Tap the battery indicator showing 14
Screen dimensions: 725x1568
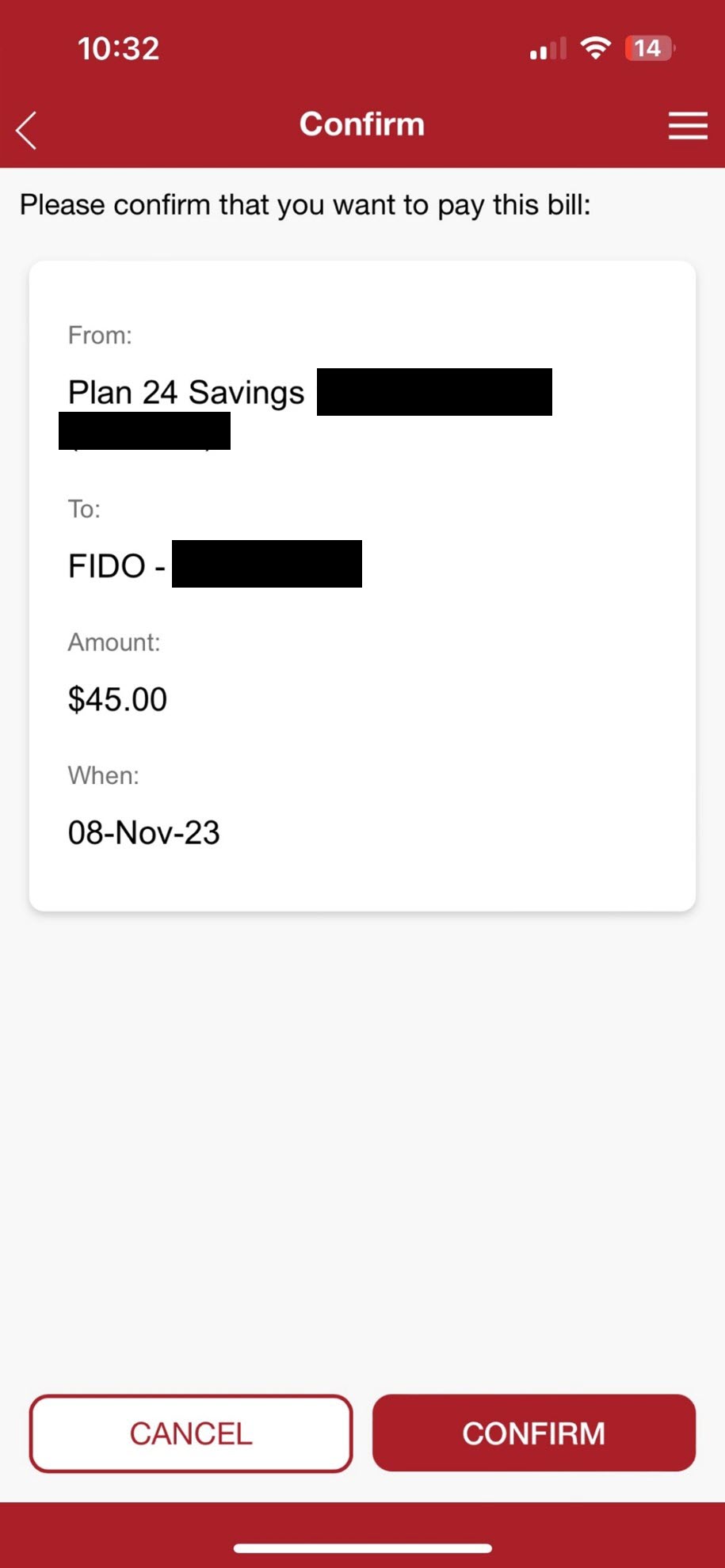tap(647, 48)
